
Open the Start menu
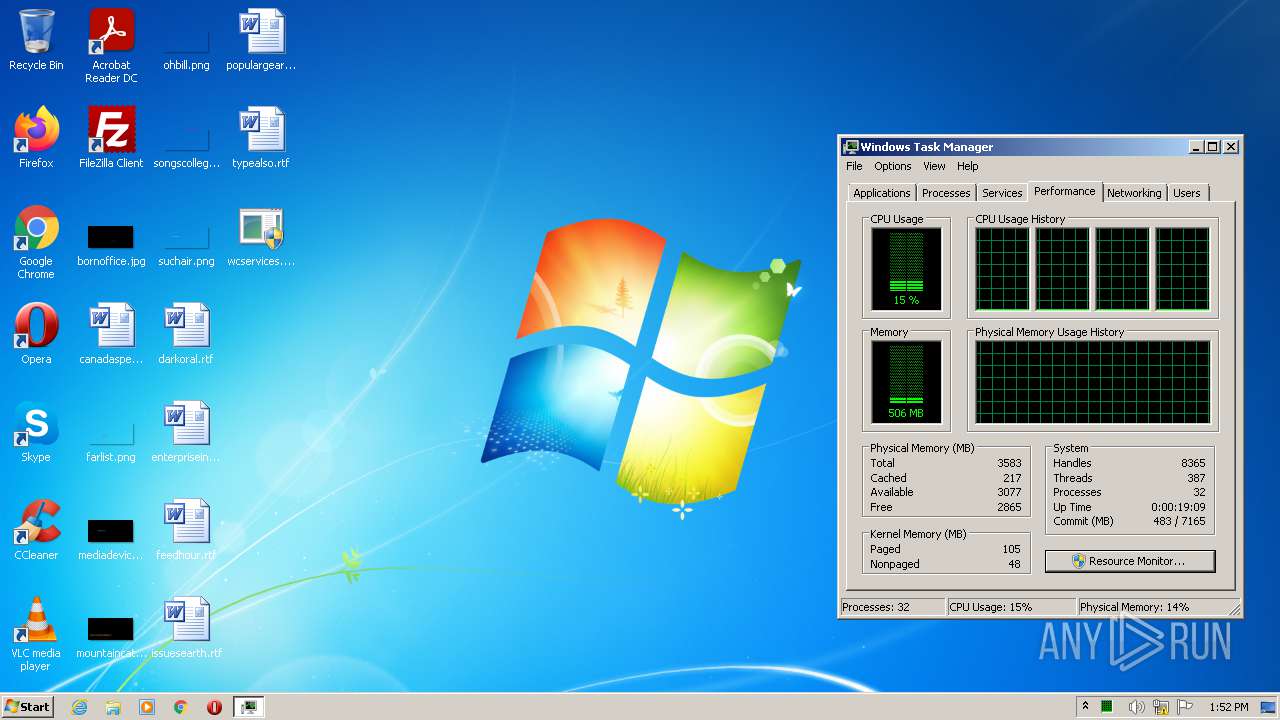pos(28,707)
